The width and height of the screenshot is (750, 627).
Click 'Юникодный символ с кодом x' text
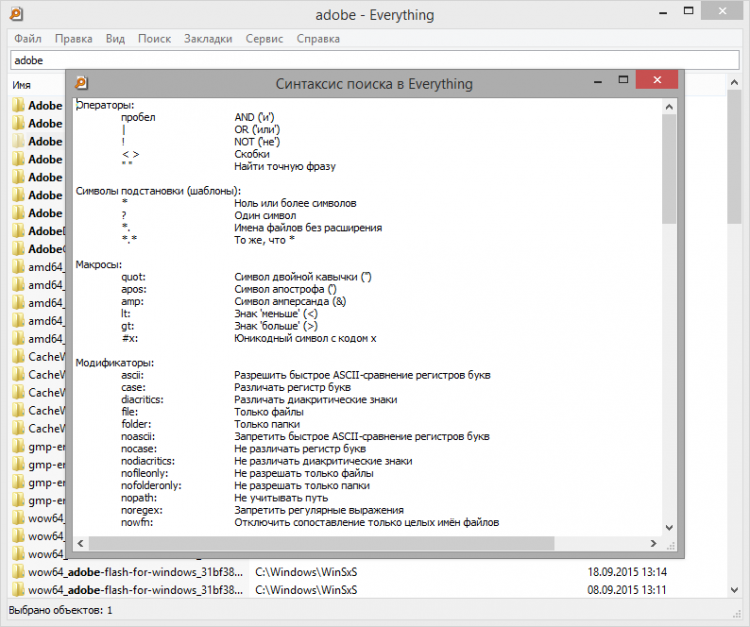305,338
